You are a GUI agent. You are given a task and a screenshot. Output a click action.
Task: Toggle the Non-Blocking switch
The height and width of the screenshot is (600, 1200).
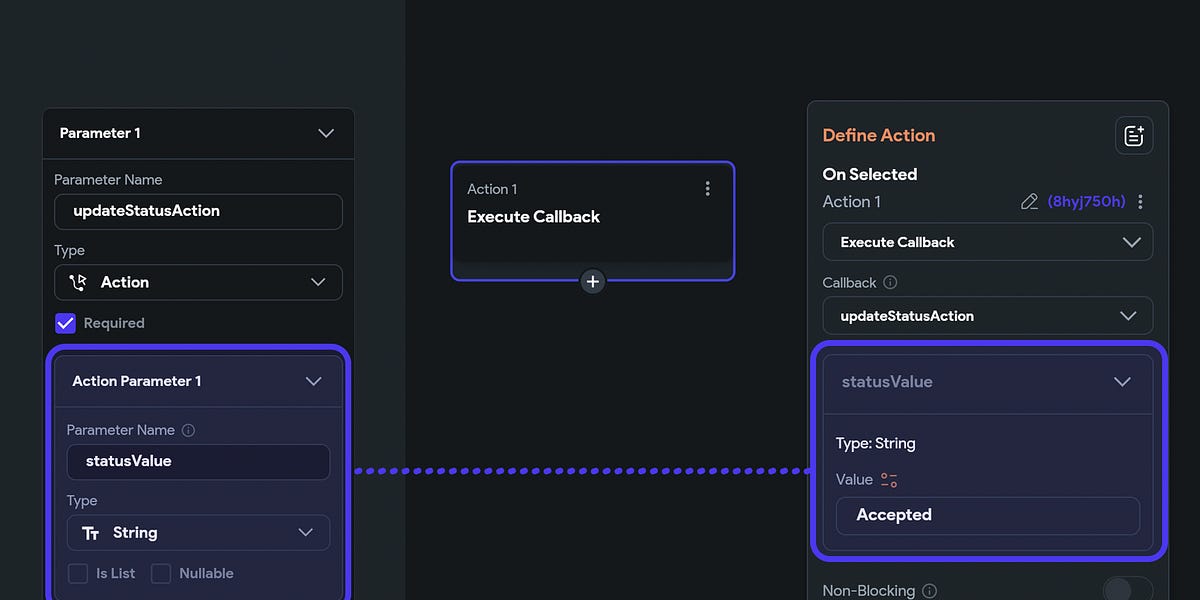click(1128, 590)
